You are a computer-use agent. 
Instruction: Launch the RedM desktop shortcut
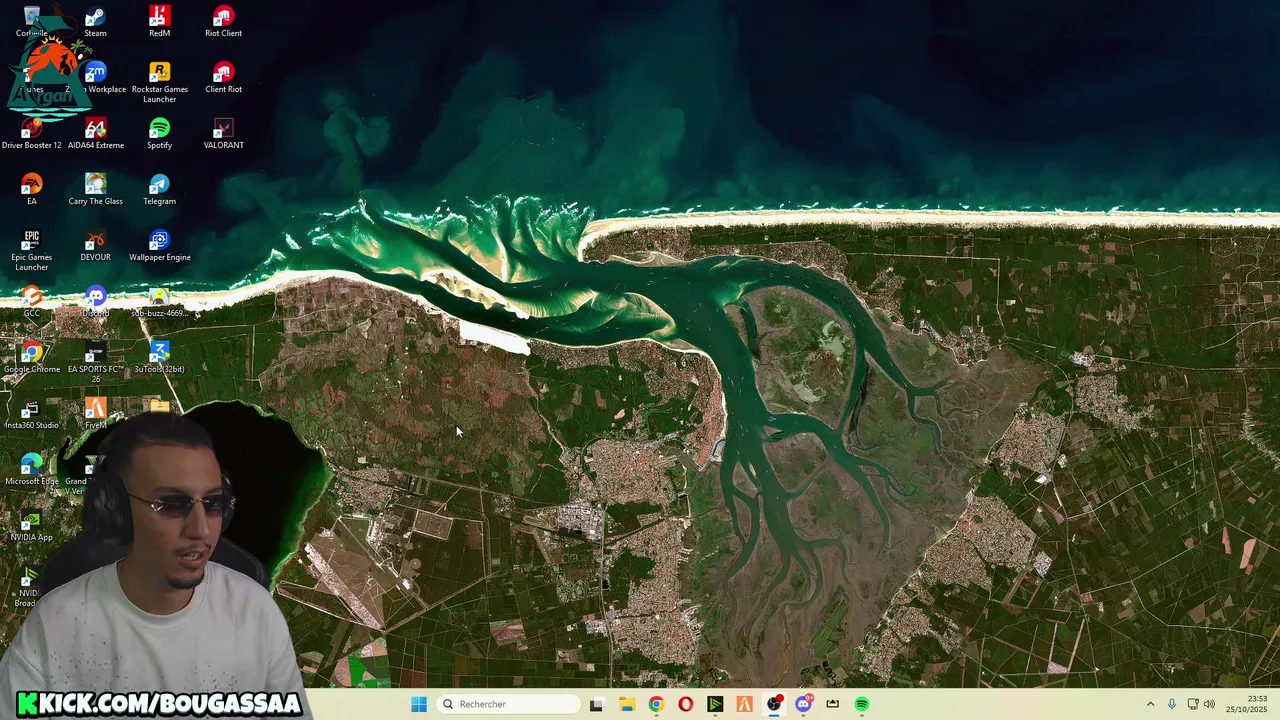click(159, 22)
